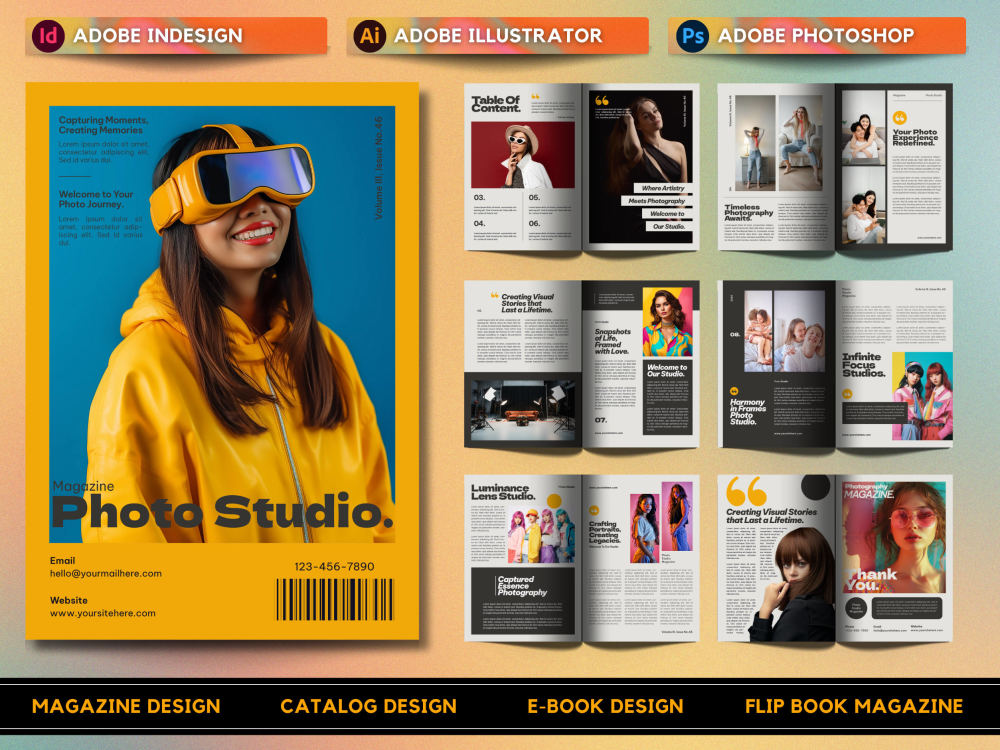Click the Adobe Photoshop Ps icon
Screen dimensions: 1000x750
693,36
